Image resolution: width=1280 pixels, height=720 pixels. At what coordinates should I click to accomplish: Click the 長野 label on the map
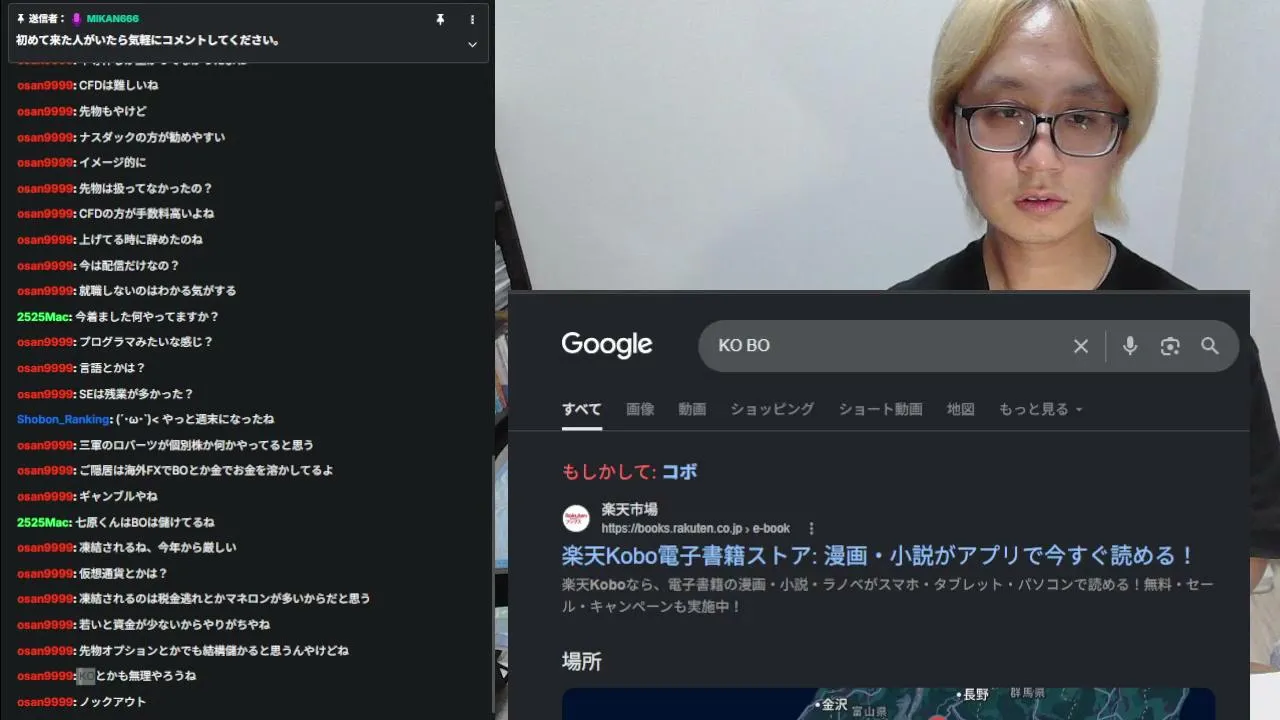tap(975, 694)
